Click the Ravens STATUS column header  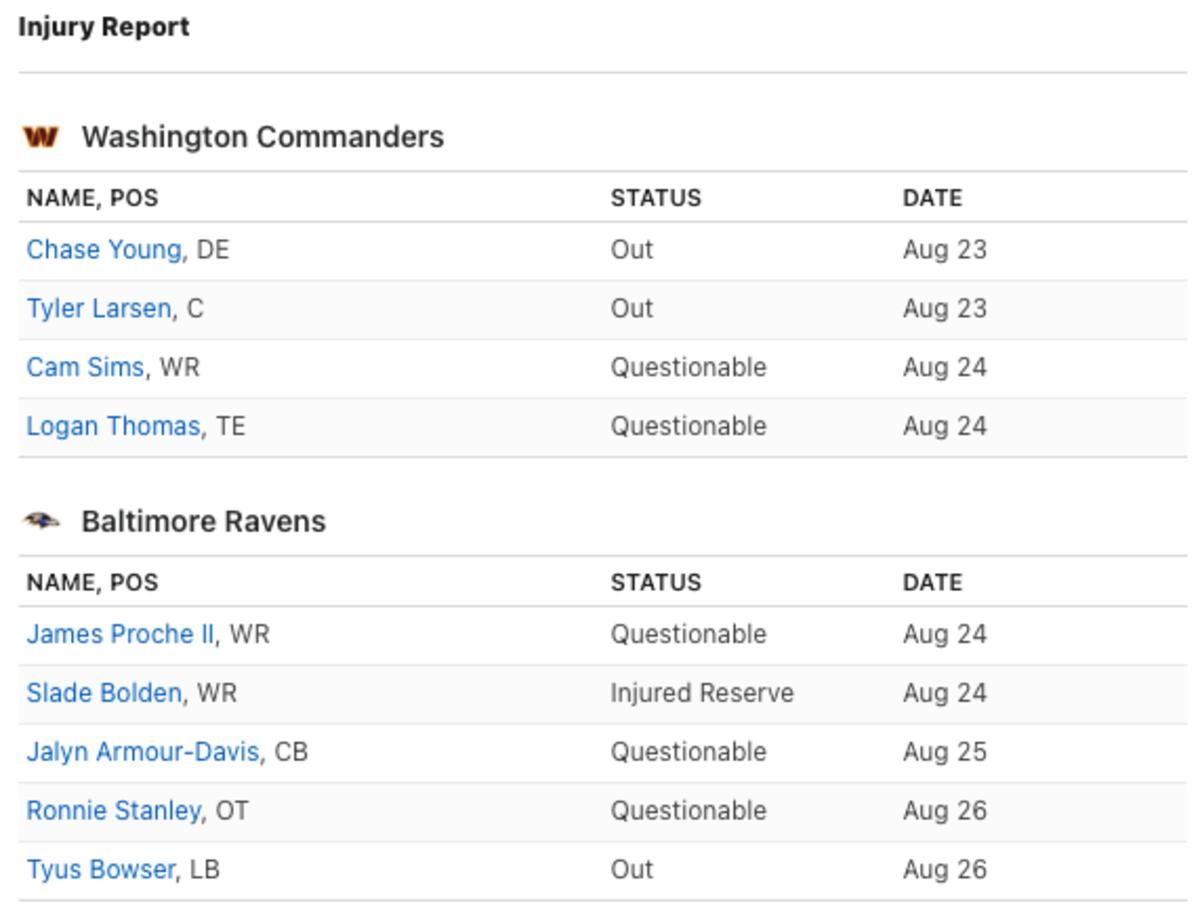coord(656,582)
